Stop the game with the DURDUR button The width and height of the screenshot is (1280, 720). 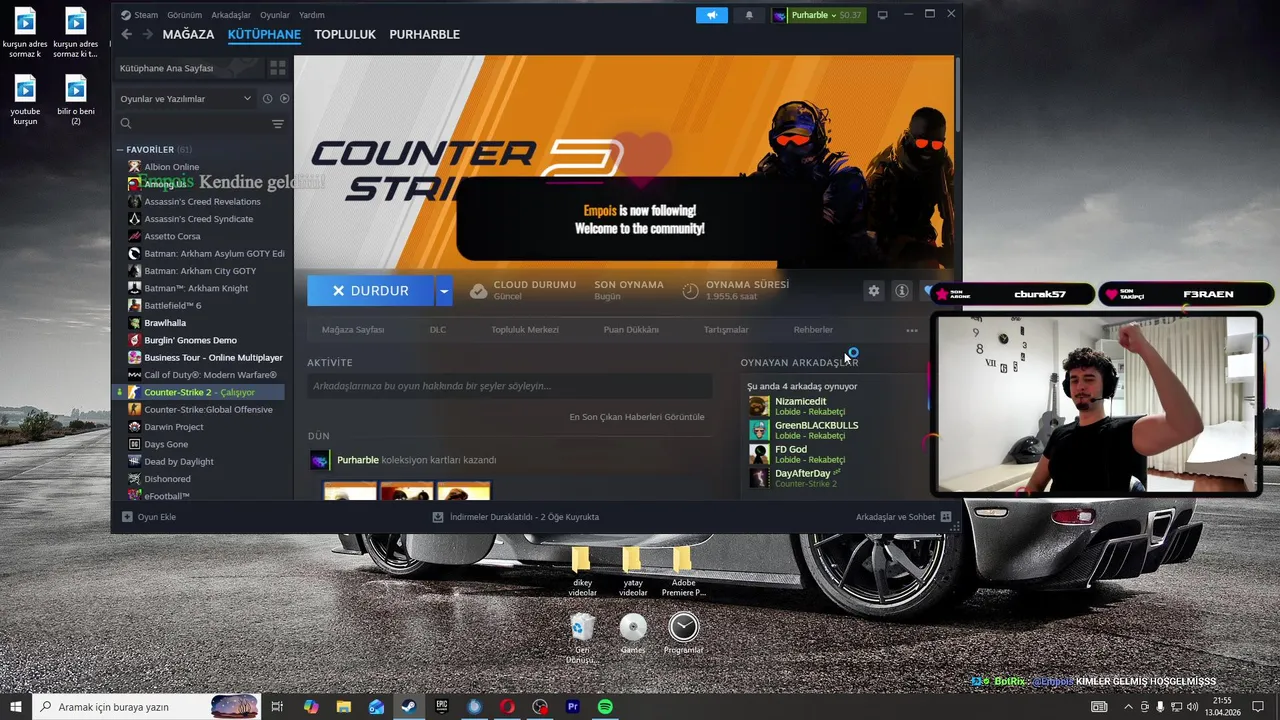pos(371,291)
